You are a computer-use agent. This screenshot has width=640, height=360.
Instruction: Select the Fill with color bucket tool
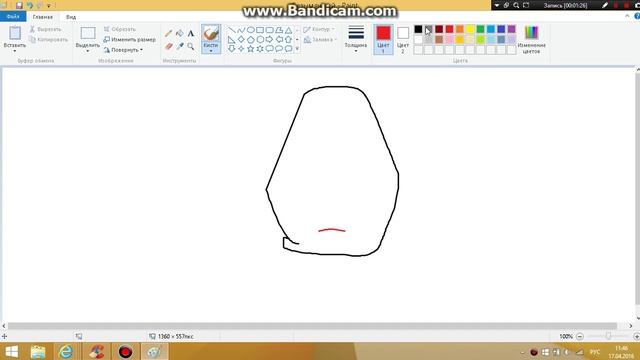point(180,33)
